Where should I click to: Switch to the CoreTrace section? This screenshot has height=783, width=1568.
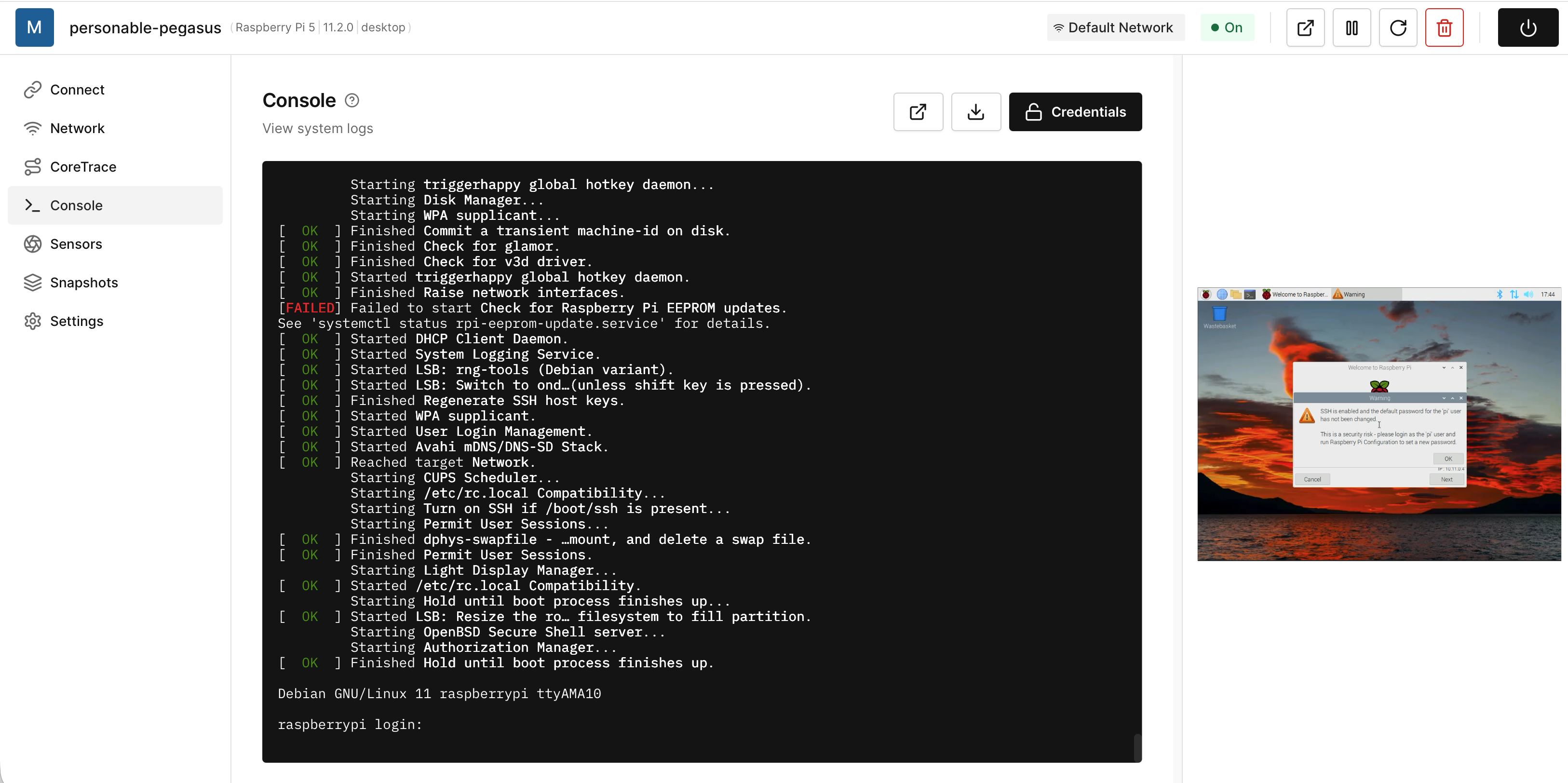click(x=83, y=167)
